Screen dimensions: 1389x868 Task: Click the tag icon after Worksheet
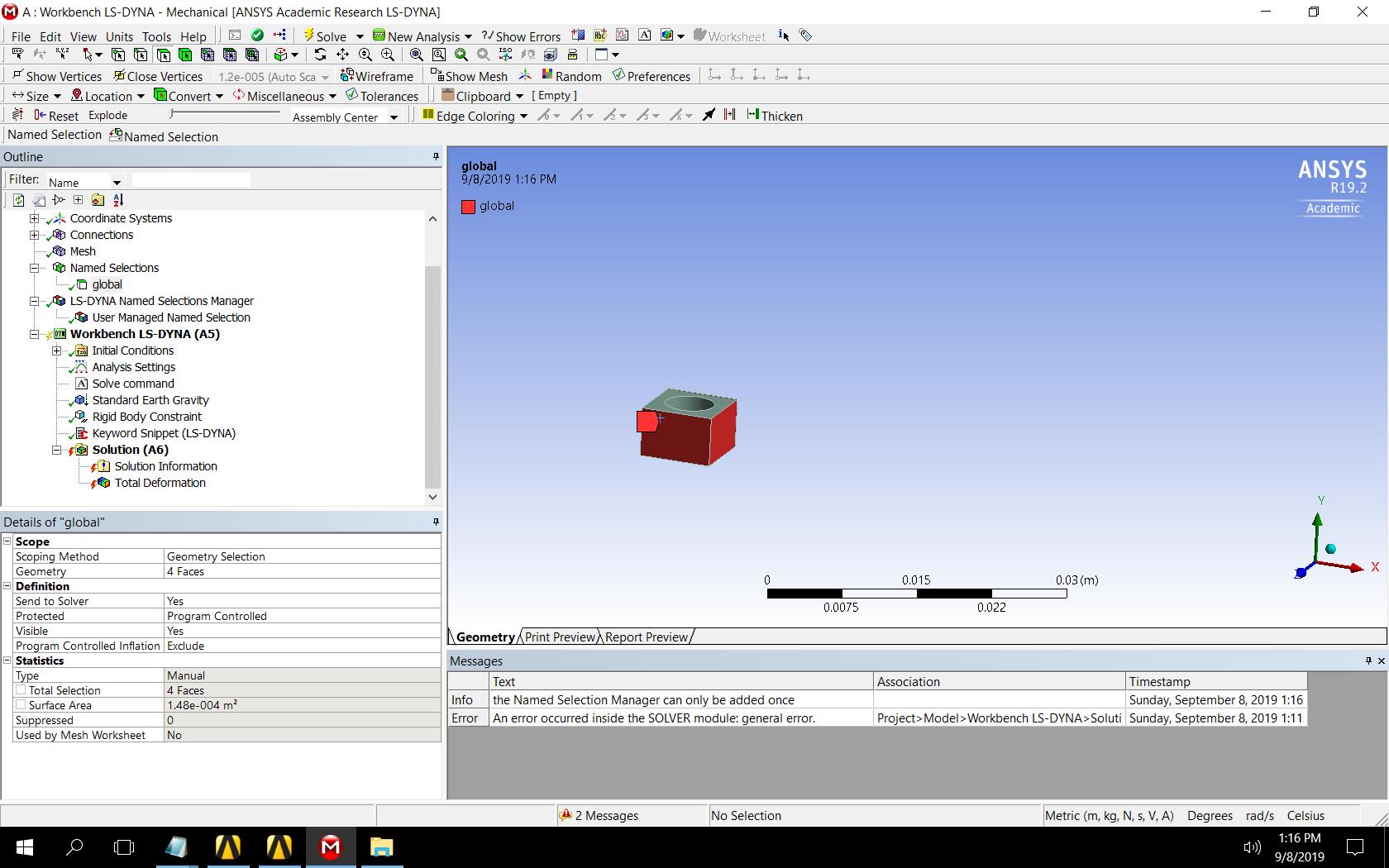[x=806, y=36]
